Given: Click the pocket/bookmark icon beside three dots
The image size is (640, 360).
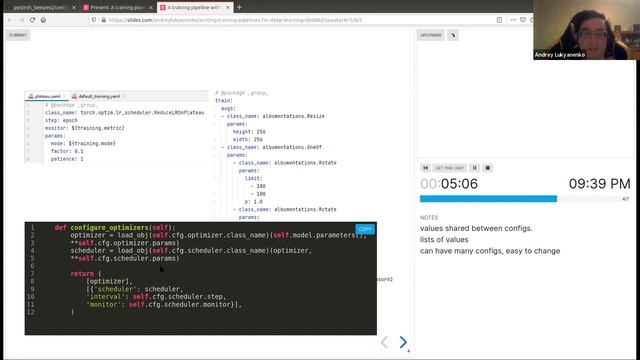Looking at the screenshot, I should (x=523, y=20).
